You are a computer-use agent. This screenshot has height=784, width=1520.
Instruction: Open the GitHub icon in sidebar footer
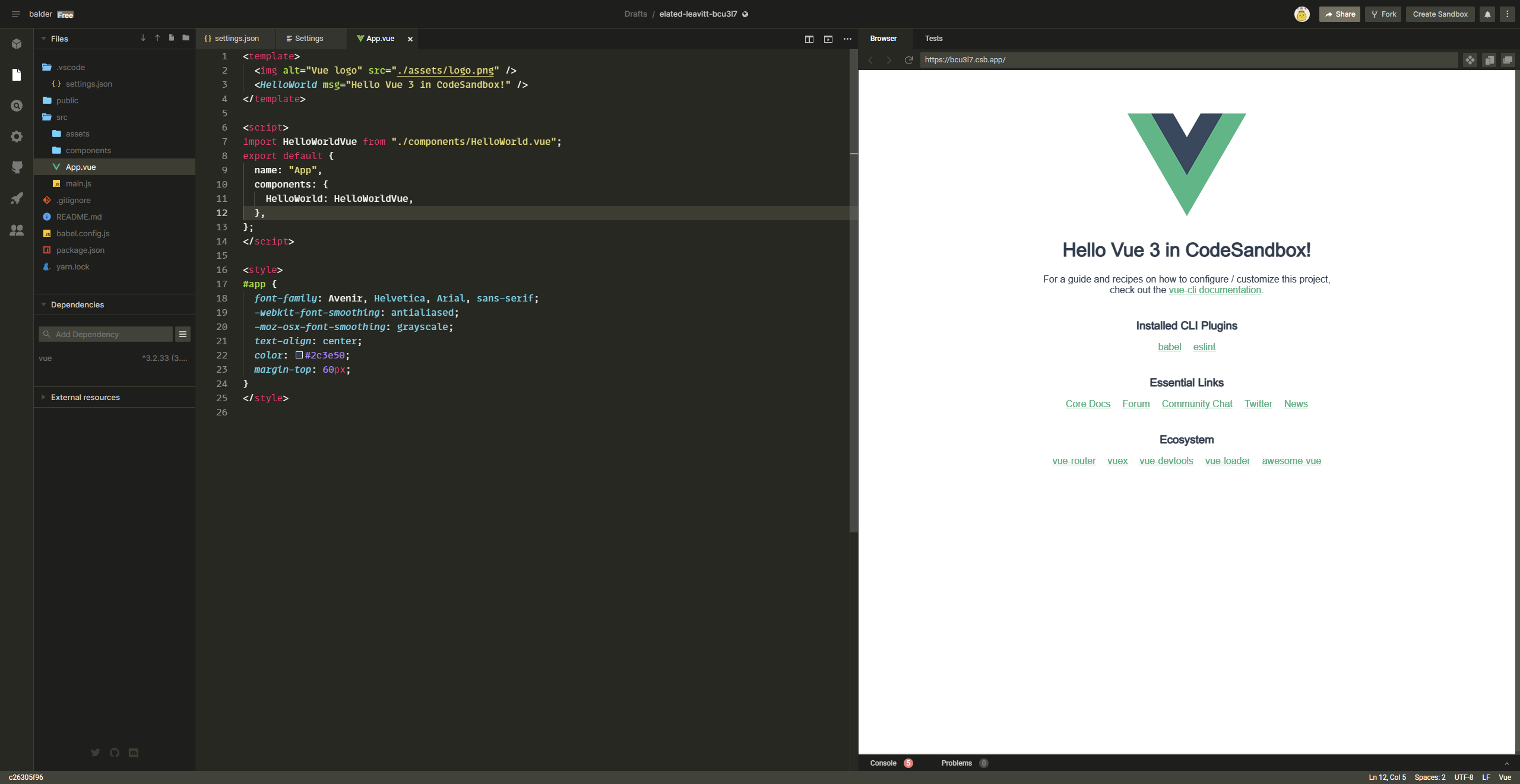115,753
